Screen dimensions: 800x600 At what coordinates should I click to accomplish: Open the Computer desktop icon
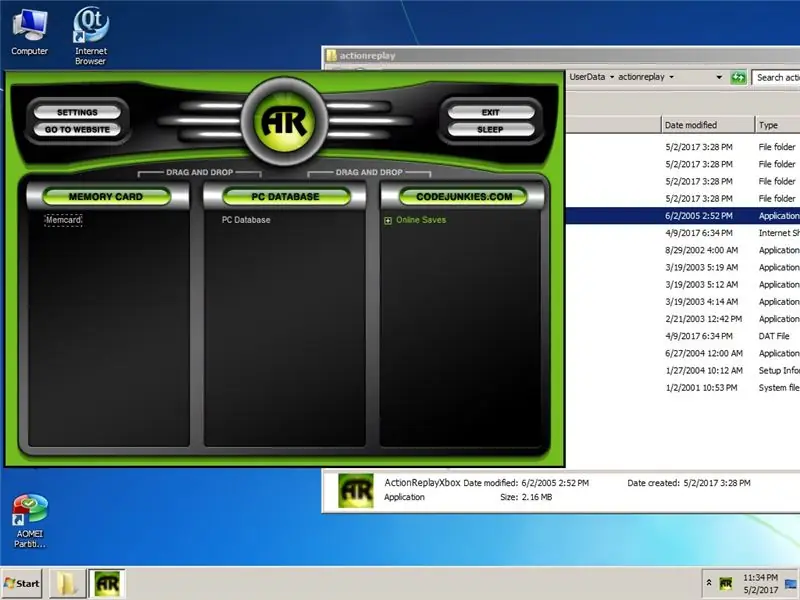(x=30, y=32)
